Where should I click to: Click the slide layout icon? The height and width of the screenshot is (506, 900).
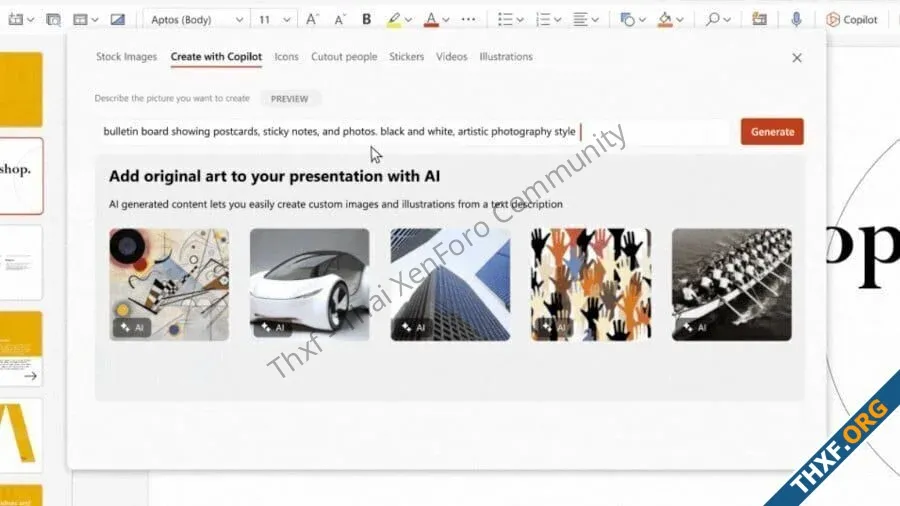[53, 20]
